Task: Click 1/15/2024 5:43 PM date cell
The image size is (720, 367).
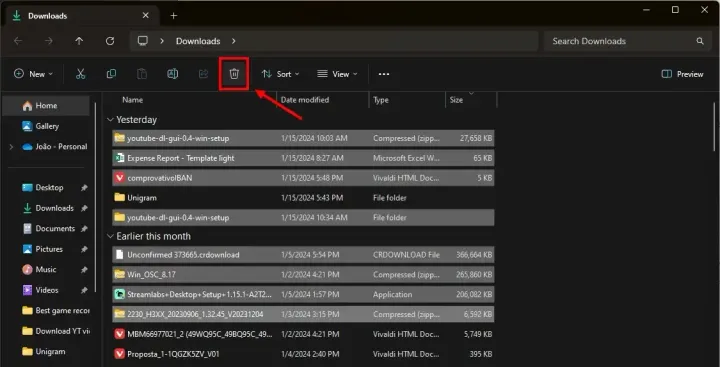Action: [312, 198]
